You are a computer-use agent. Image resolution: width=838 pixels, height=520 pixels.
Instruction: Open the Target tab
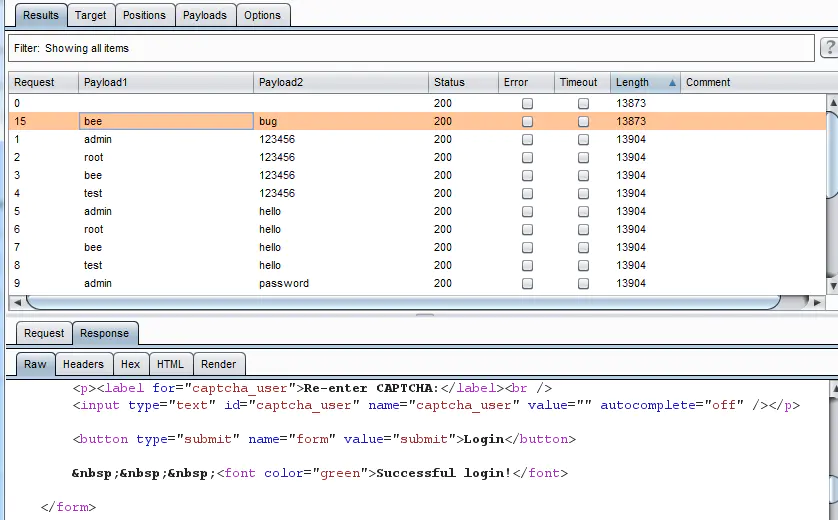(90, 15)
